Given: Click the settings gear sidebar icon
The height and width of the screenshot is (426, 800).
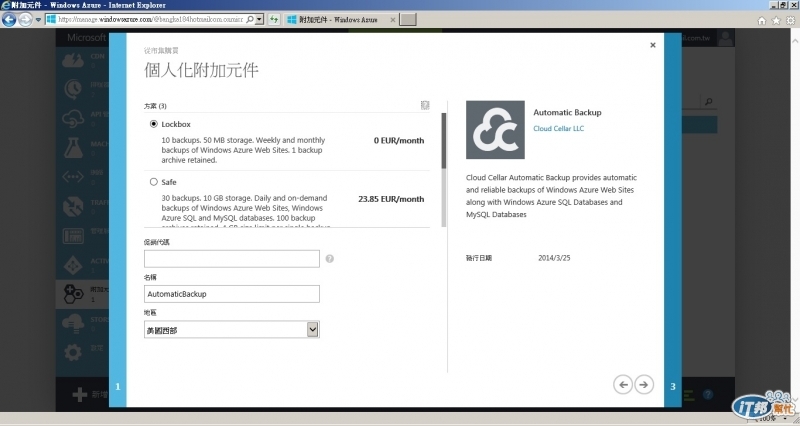Looking at the screenshot, I should point(73,352).
